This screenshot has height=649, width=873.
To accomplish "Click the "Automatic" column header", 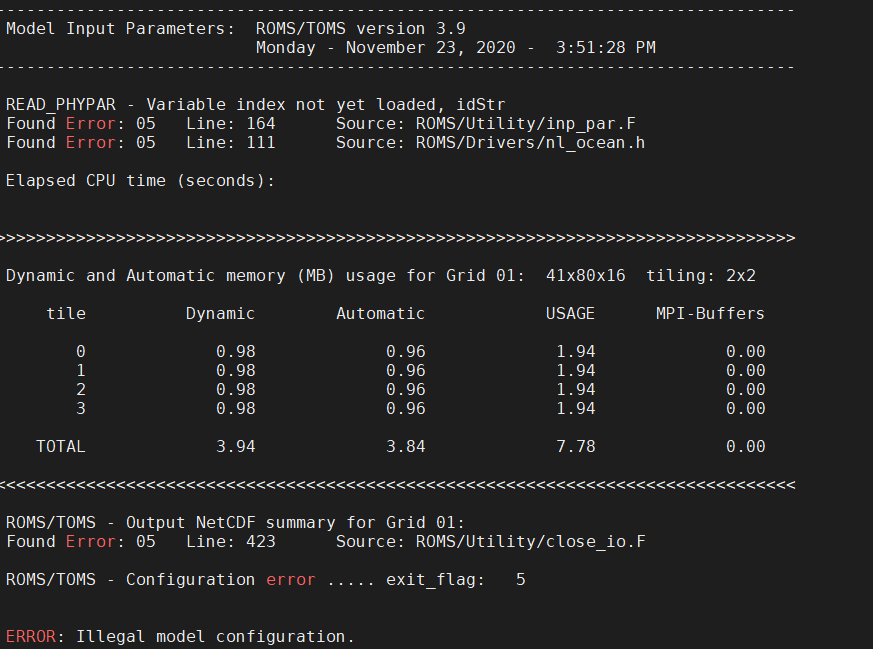I will tap(380, 313).
